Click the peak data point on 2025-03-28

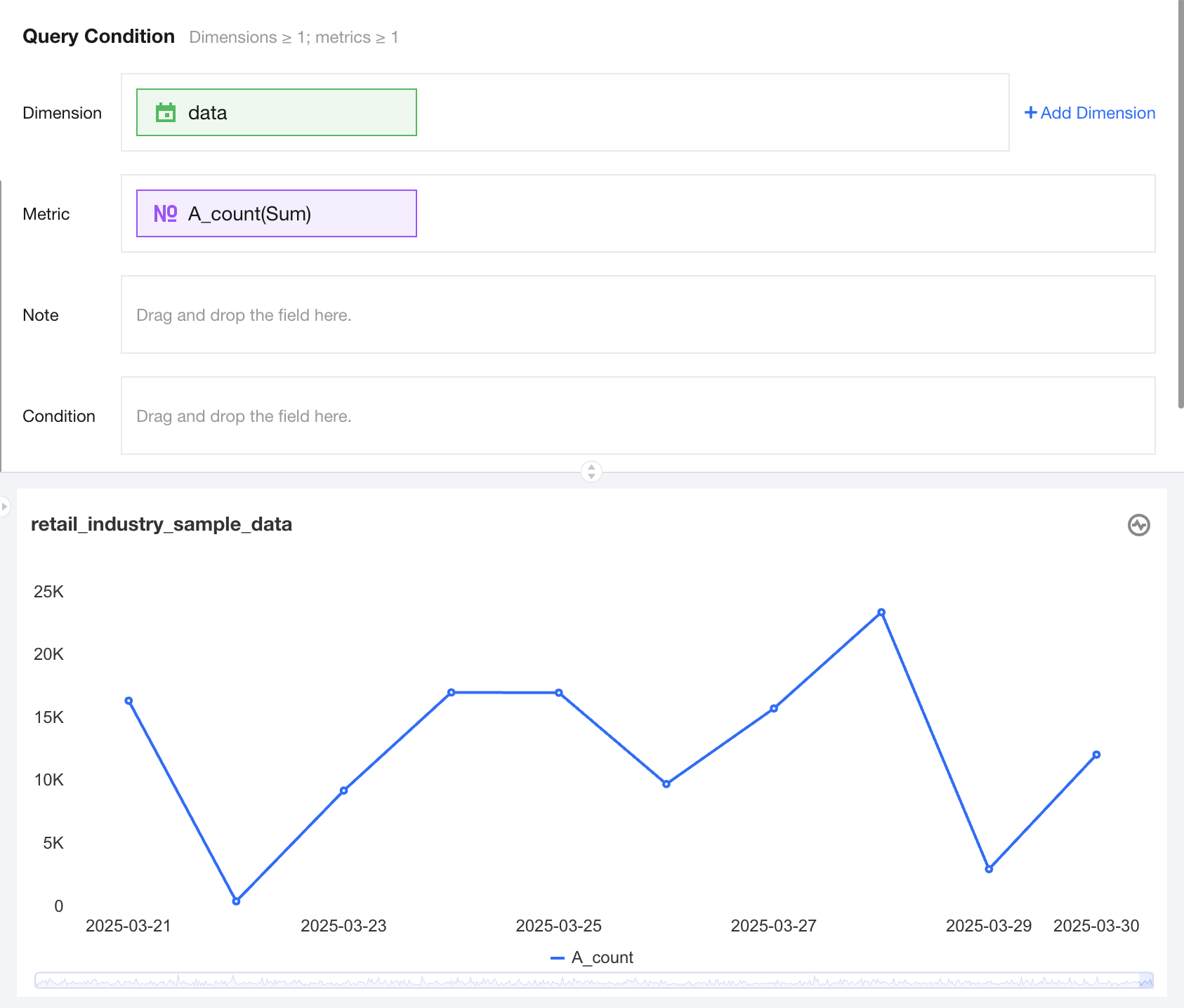(x=881, y=613)
